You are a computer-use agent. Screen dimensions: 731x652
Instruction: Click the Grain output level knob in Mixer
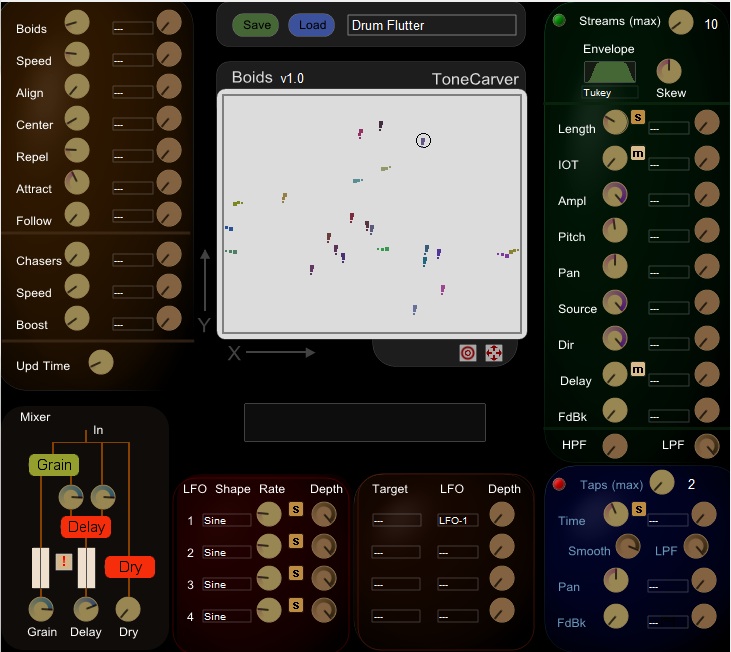pos(41,609)
